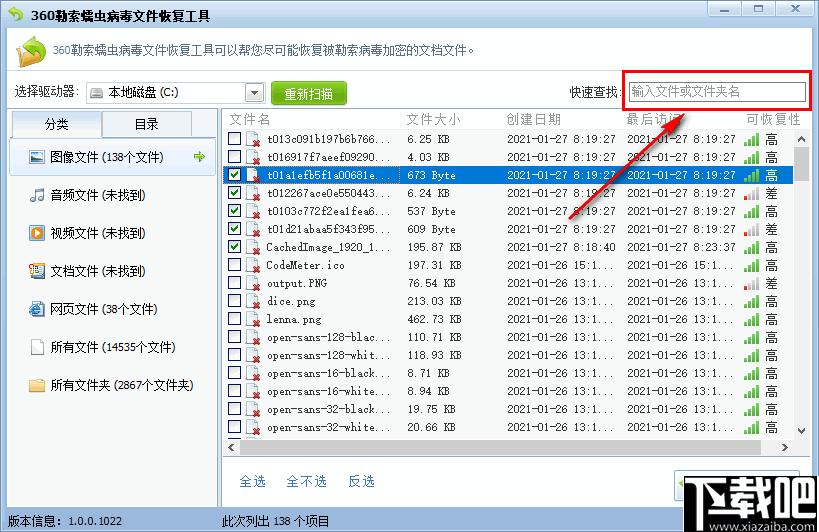Select 所有文件夹 (2867个文件夹) category
819x532 pixels.
pos(113,385)
